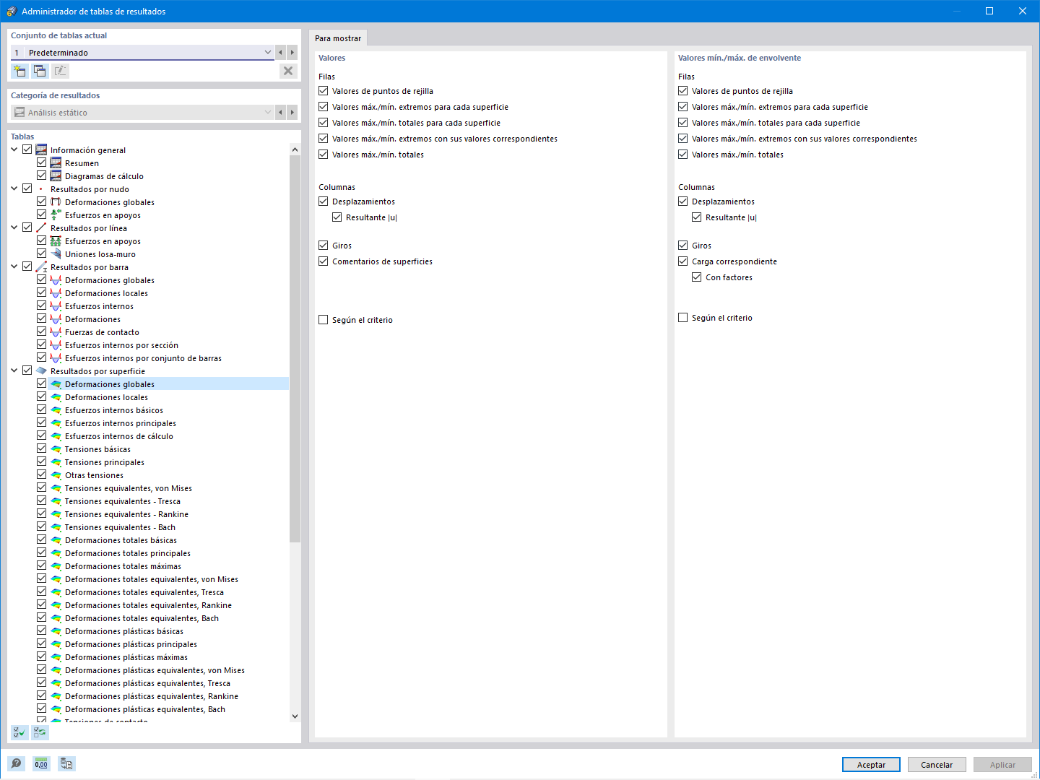Collapse the Resultados por línea node
Viewport: 1040px width, 780px height.
coord(15,228)
